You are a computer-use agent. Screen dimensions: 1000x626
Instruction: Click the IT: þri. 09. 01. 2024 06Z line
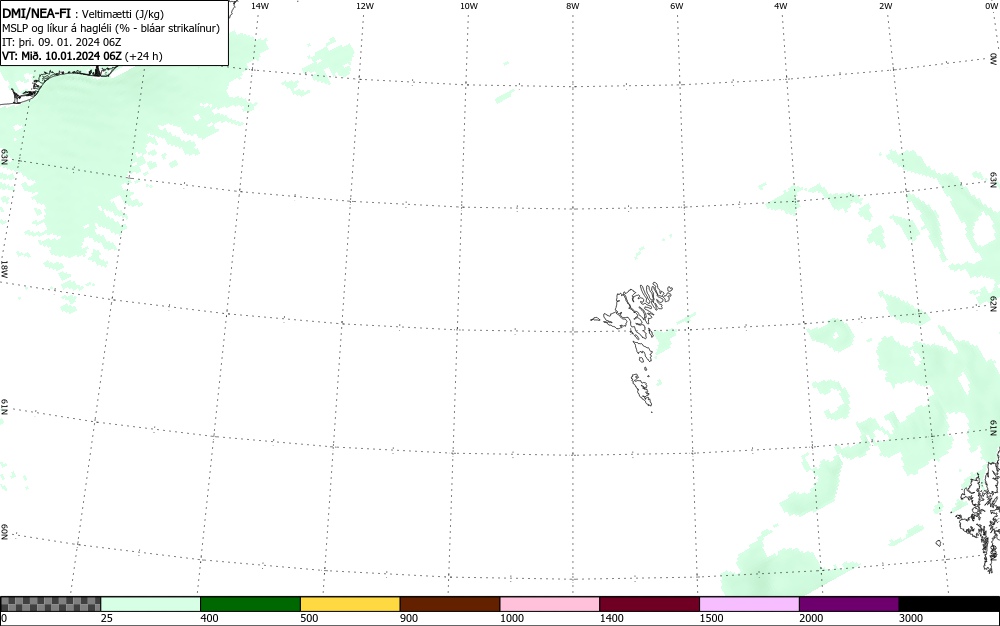coord(62,42)
